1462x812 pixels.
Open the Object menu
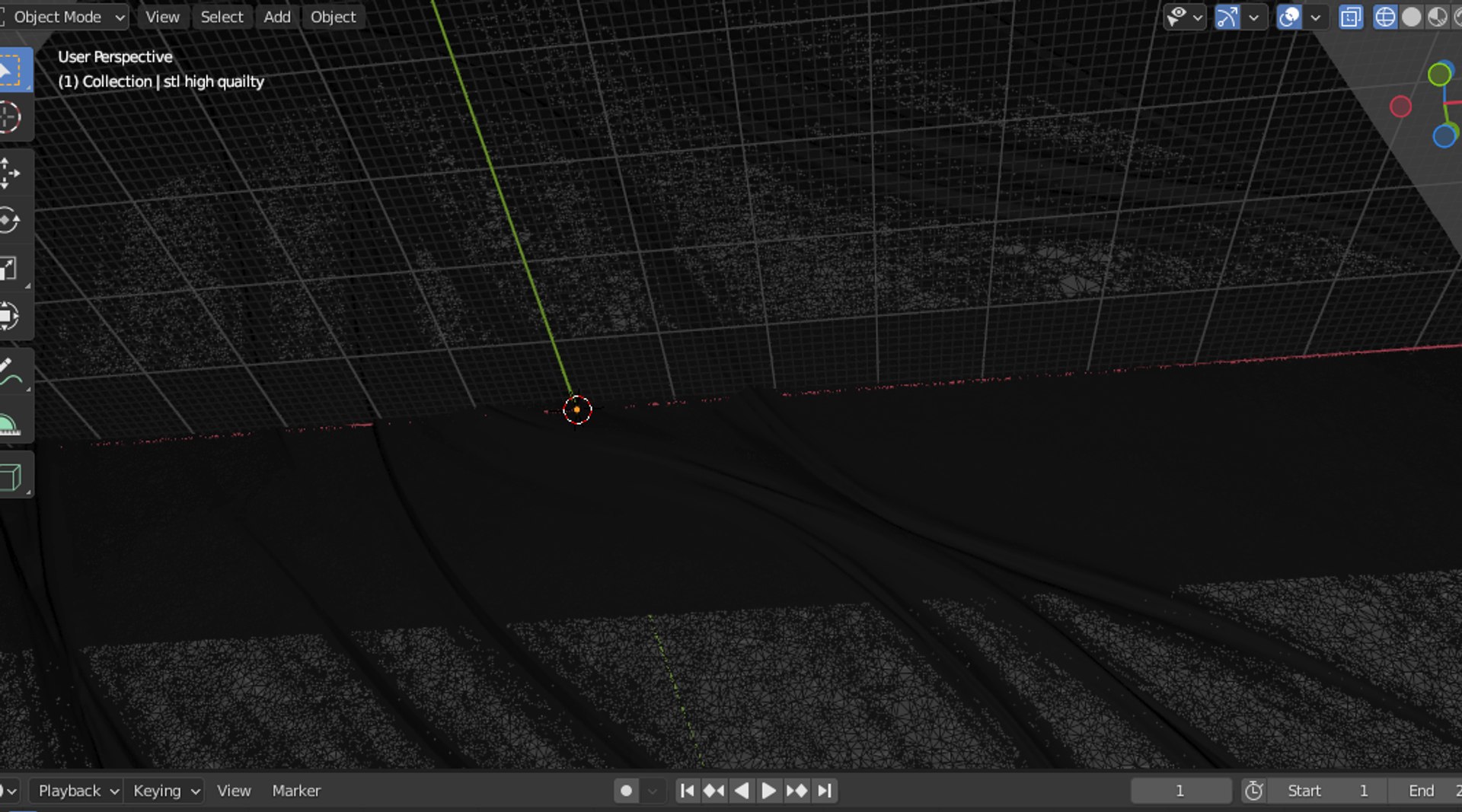click(x=333, y=17)
